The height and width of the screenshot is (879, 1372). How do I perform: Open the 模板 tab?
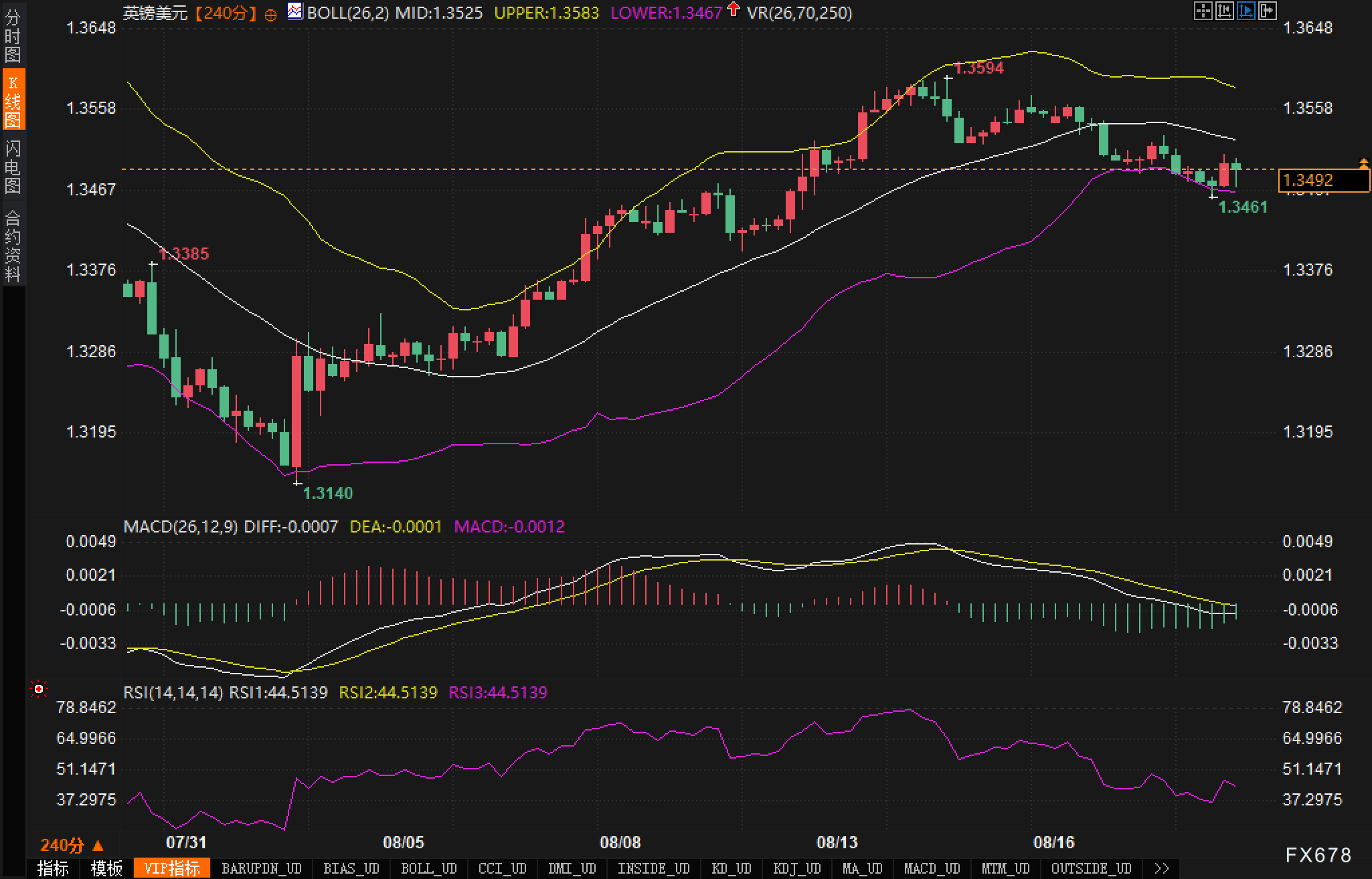(107, 868)
